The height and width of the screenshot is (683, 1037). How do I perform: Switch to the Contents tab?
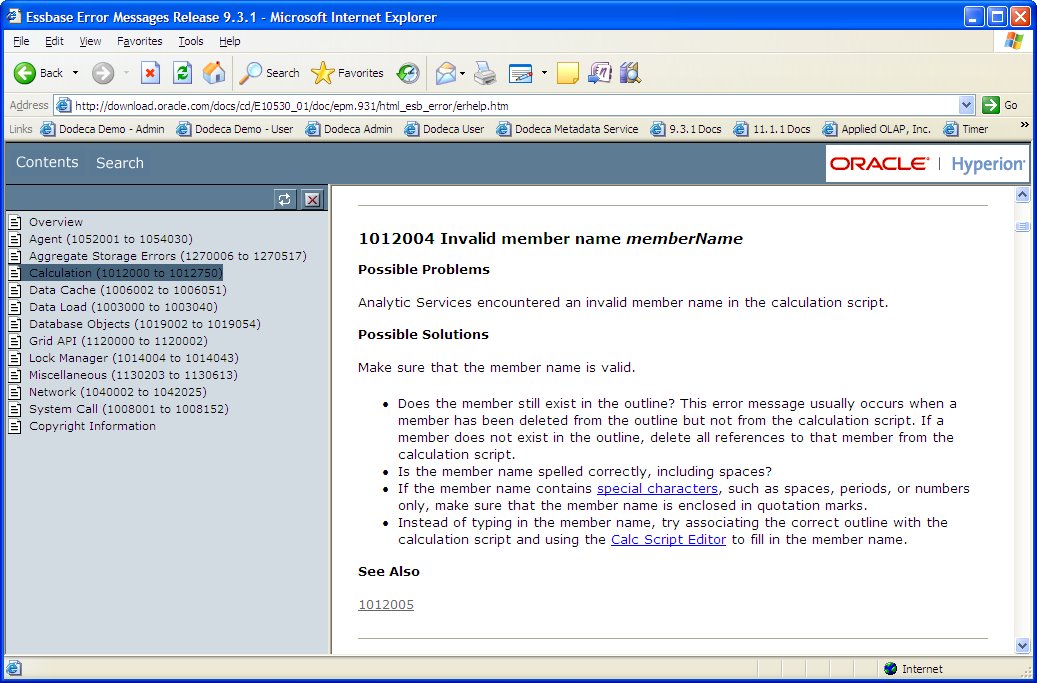point(47,162)
